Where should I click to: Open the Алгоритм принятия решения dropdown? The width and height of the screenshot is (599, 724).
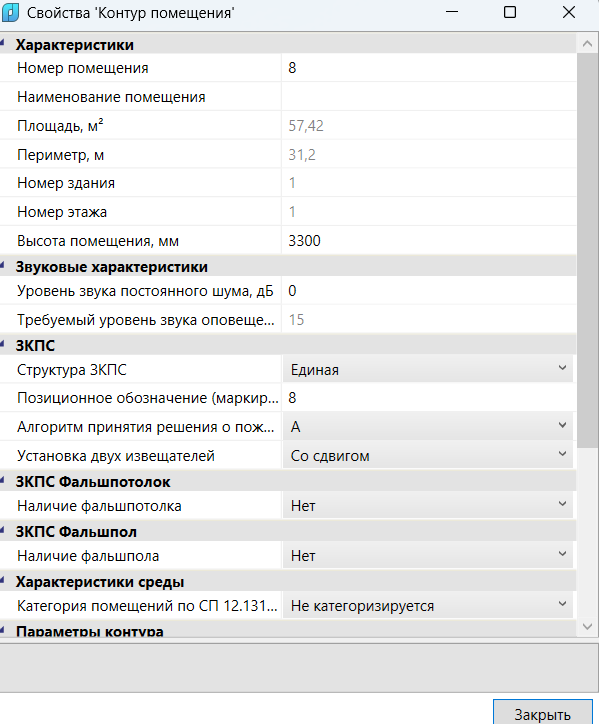pos(428,426)
